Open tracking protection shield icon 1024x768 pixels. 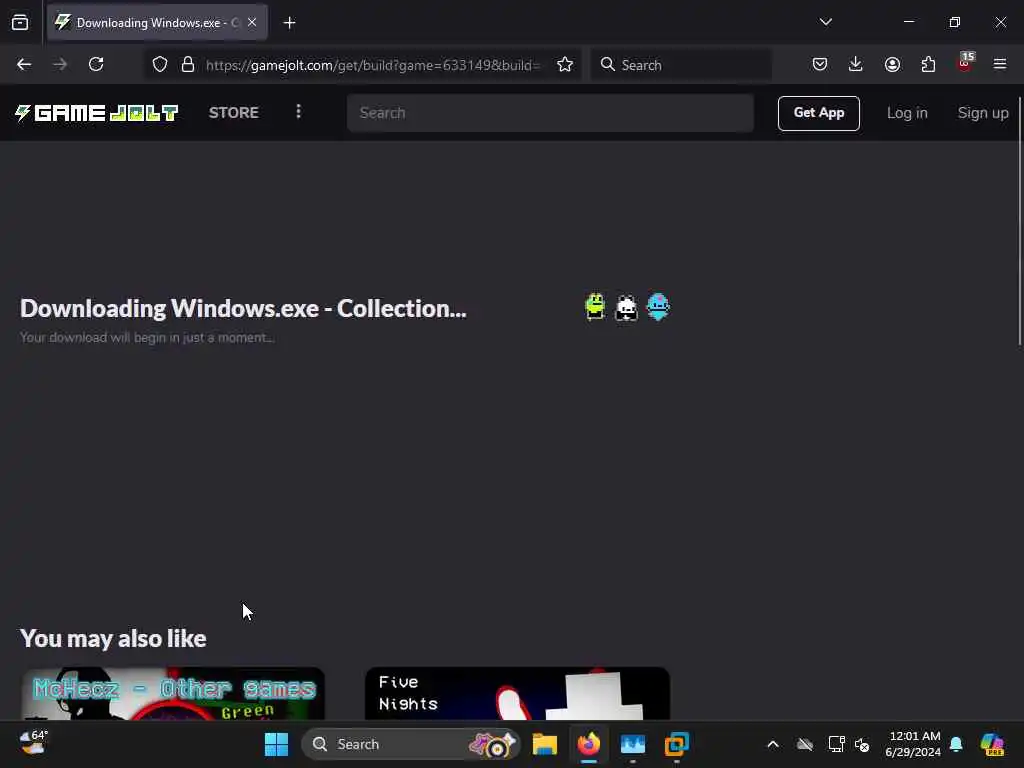160,65
